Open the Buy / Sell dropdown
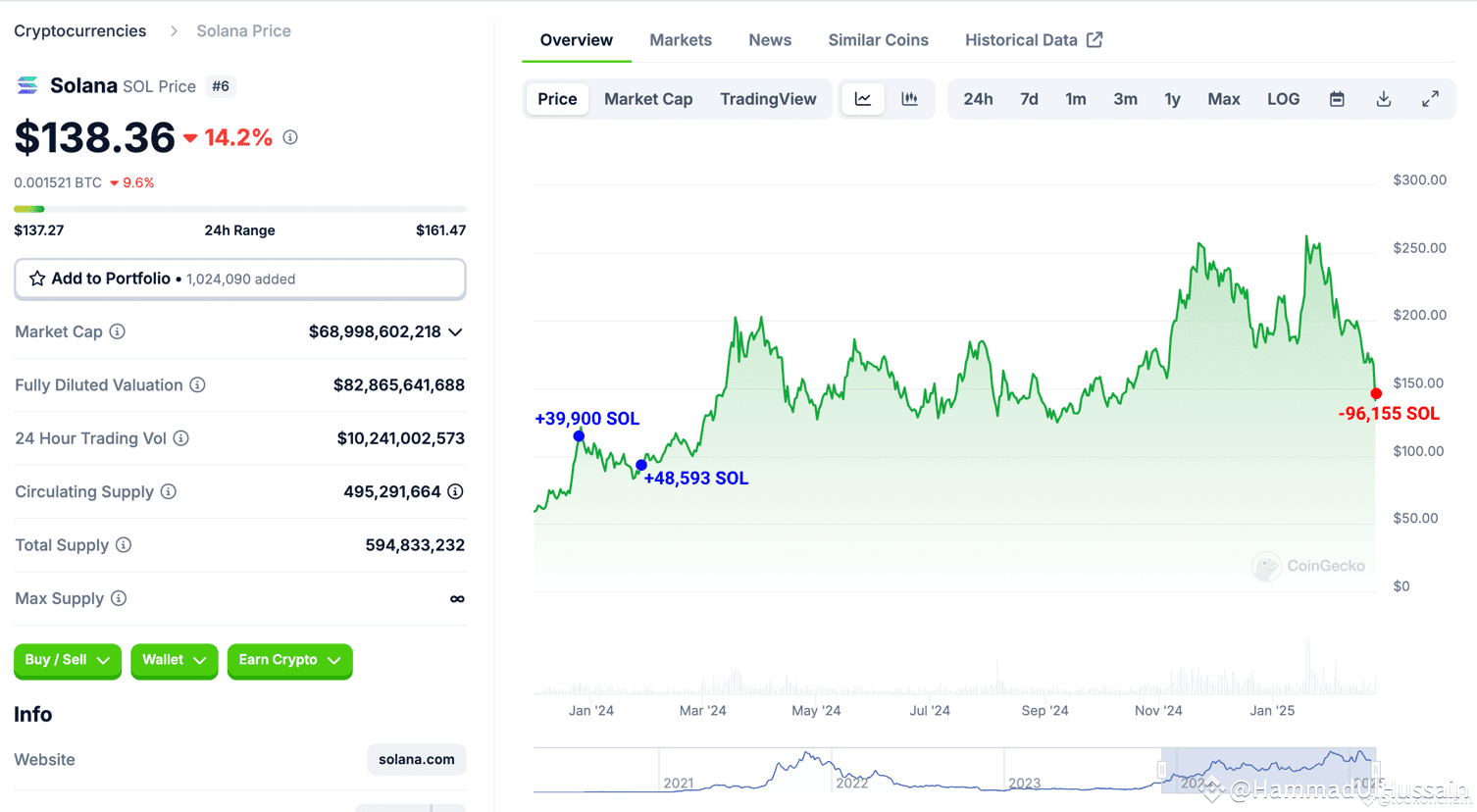The height and width of the screenshot is (812, 1477). coord(68,660)
